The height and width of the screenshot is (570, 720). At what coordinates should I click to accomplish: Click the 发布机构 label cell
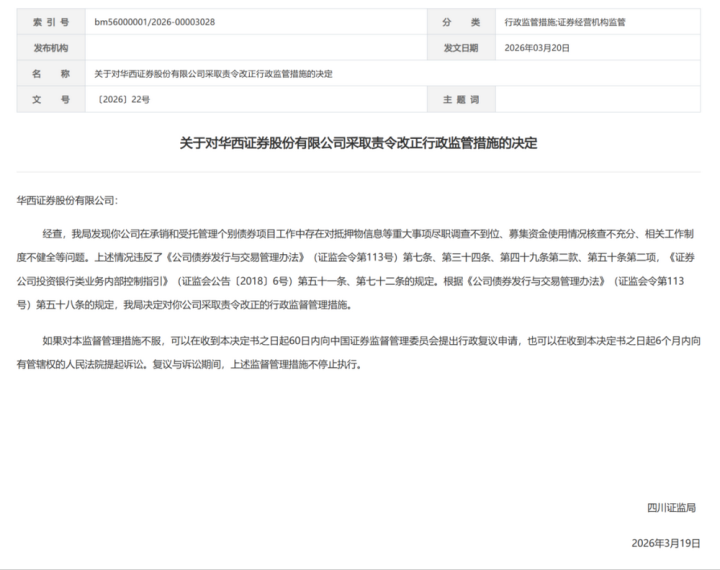pos(51,48)
